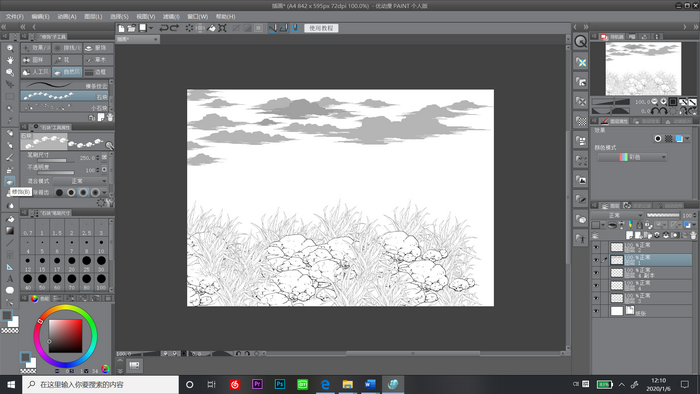Select the Text tool A icon
Screen dimensions: 700x394
(10, 279)
